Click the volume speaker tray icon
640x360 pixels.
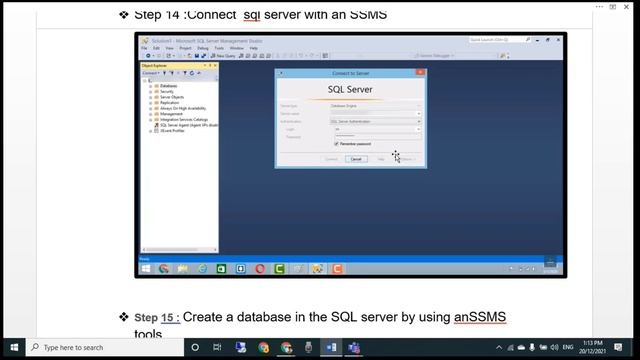pyautogui.click(x=554, y=347)
